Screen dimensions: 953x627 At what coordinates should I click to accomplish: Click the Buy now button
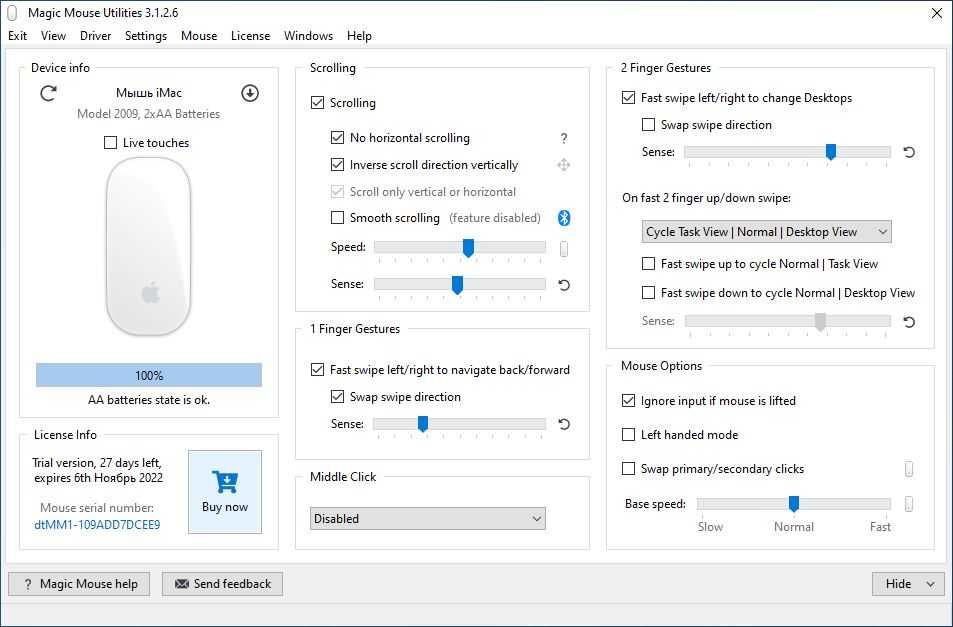click(x=225, y=492)
